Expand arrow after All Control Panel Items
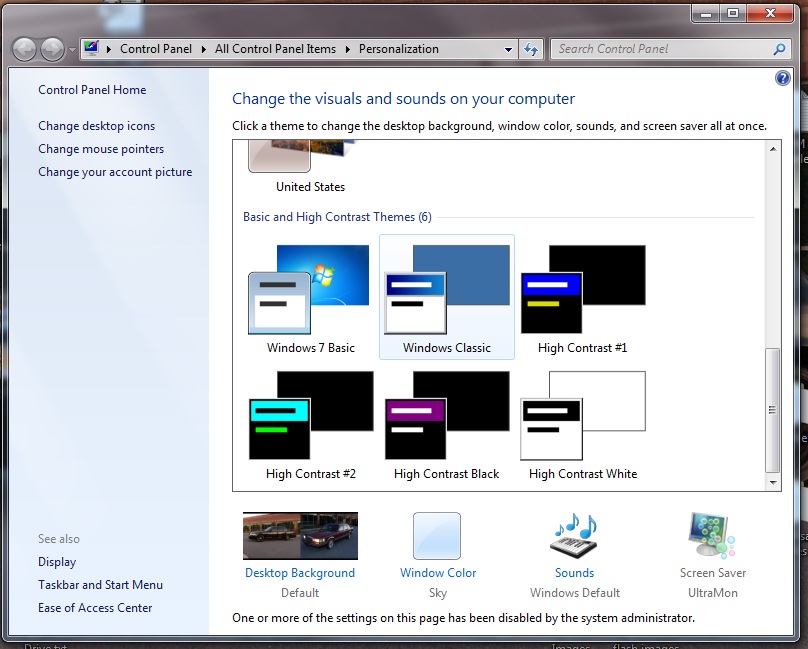808x649 pixels. [348, 49]
